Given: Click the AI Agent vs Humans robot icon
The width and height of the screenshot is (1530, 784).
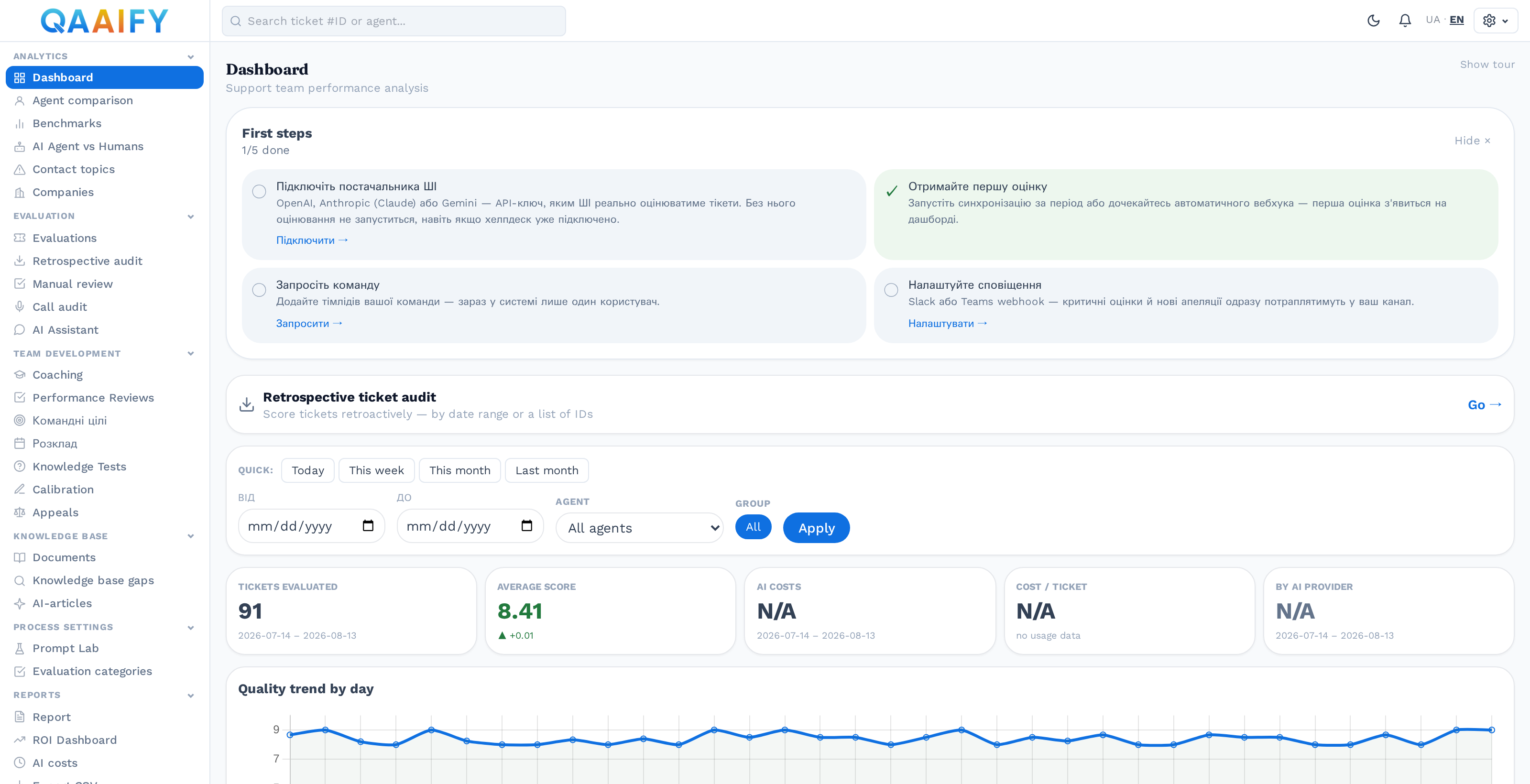Looking at the screenshot, I should click(20, 146).
